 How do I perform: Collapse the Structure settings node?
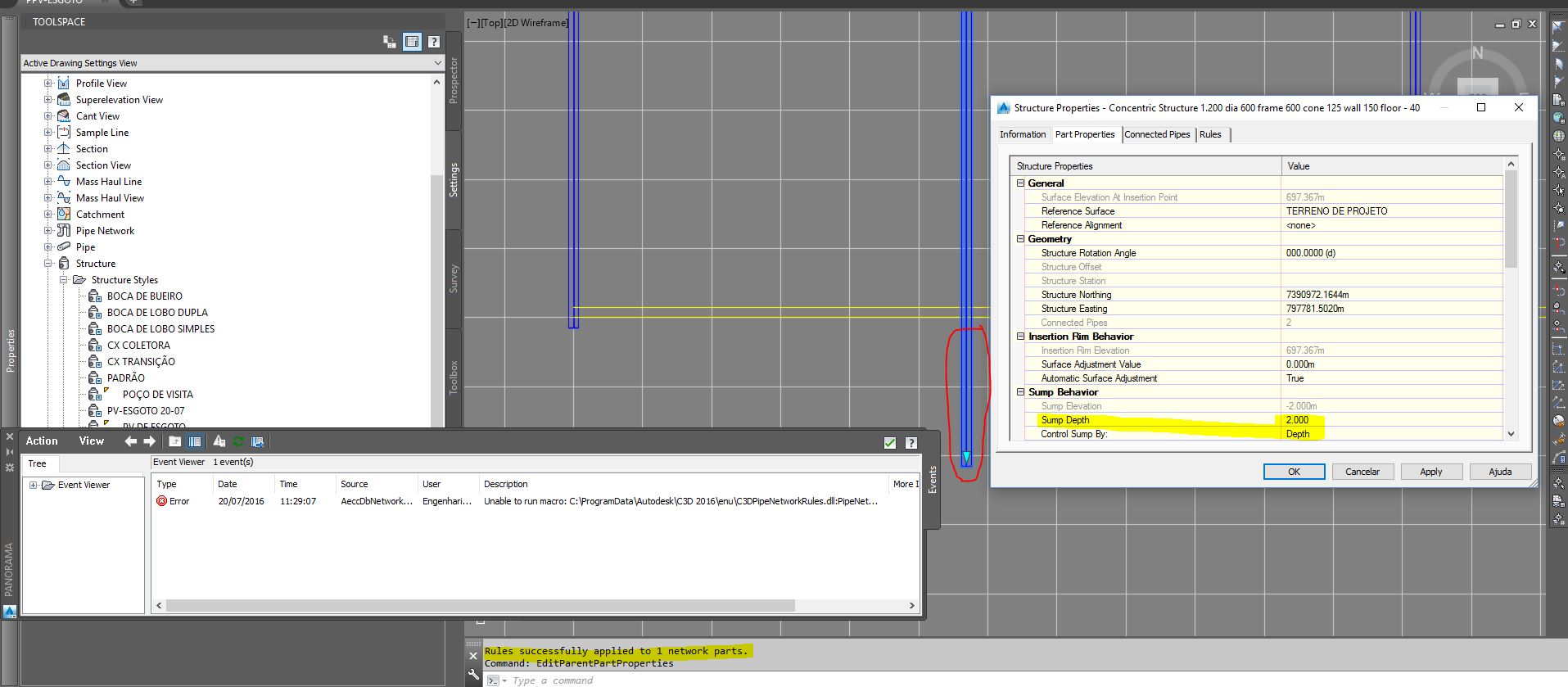(48, 263)
